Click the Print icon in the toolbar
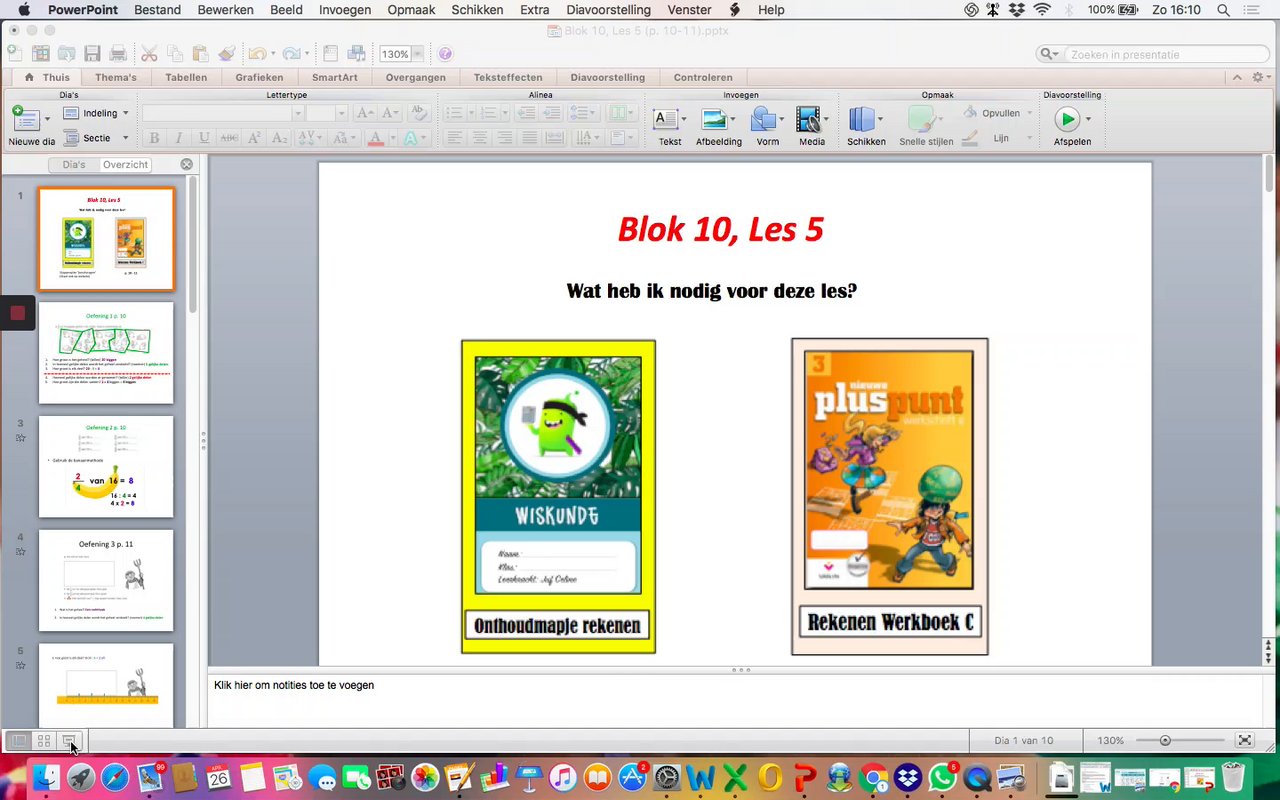Image resolution: width=1280 pixels, height=800 pixels. coord(118,54)
